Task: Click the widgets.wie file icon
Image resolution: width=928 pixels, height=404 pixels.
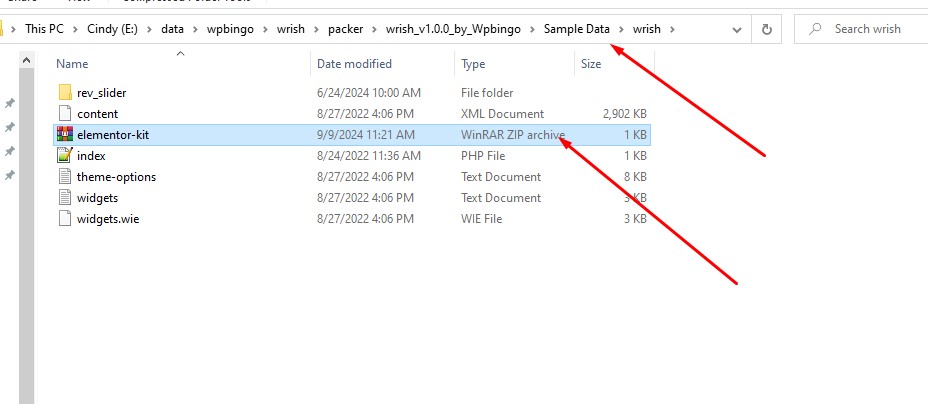Action: point(65,219)
